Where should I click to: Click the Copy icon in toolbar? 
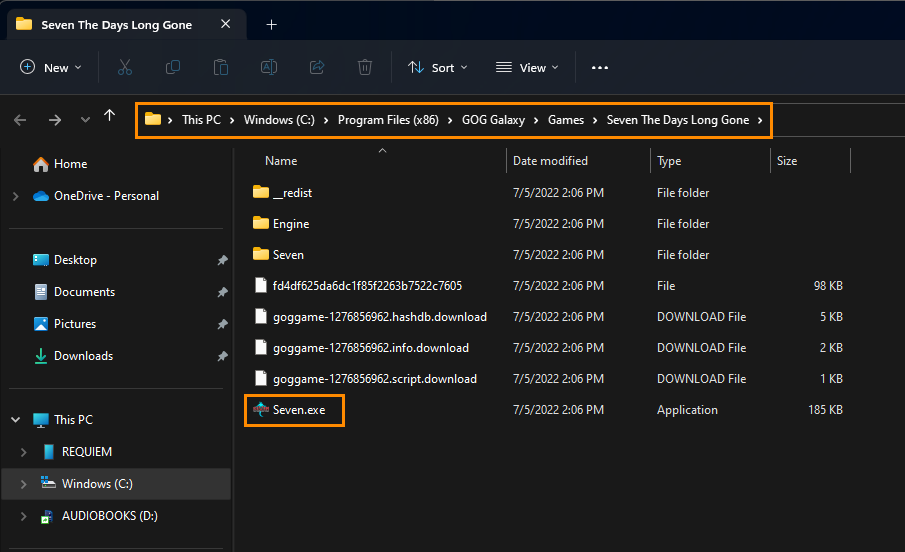(173, 68)
